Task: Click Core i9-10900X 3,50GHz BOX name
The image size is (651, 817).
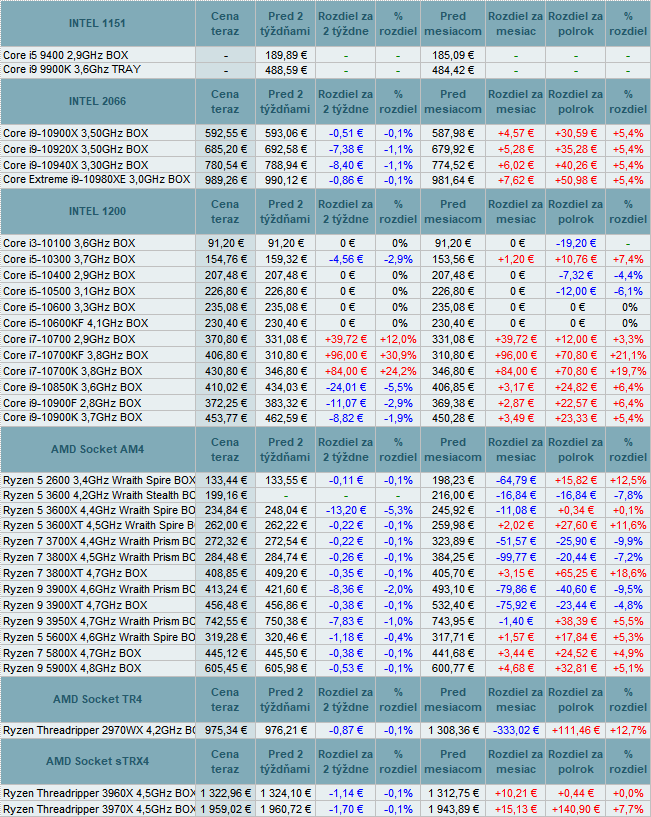Action: [x=76, y=133]
